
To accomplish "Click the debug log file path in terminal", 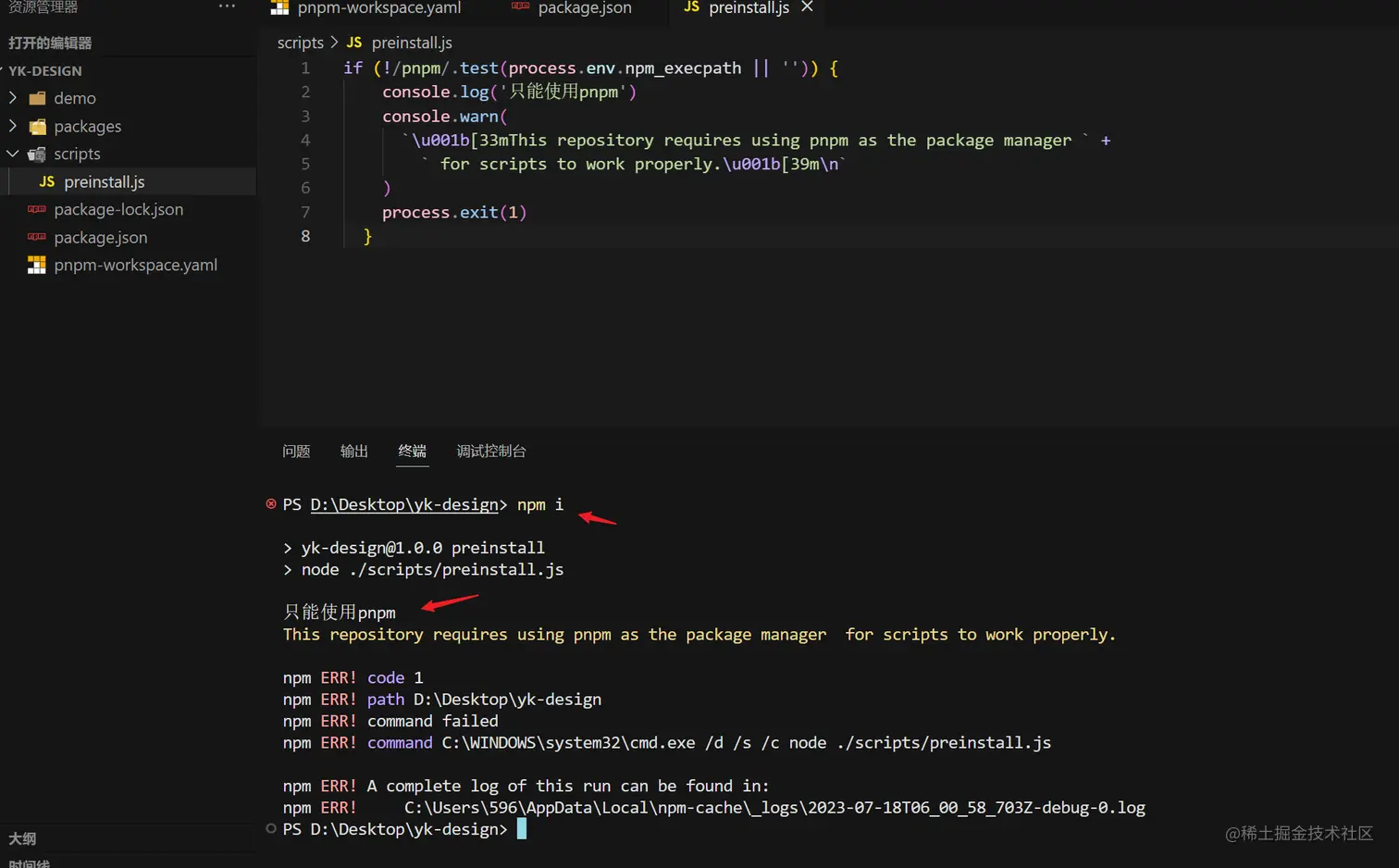I will pyautogui.click(x=774, y=808).
